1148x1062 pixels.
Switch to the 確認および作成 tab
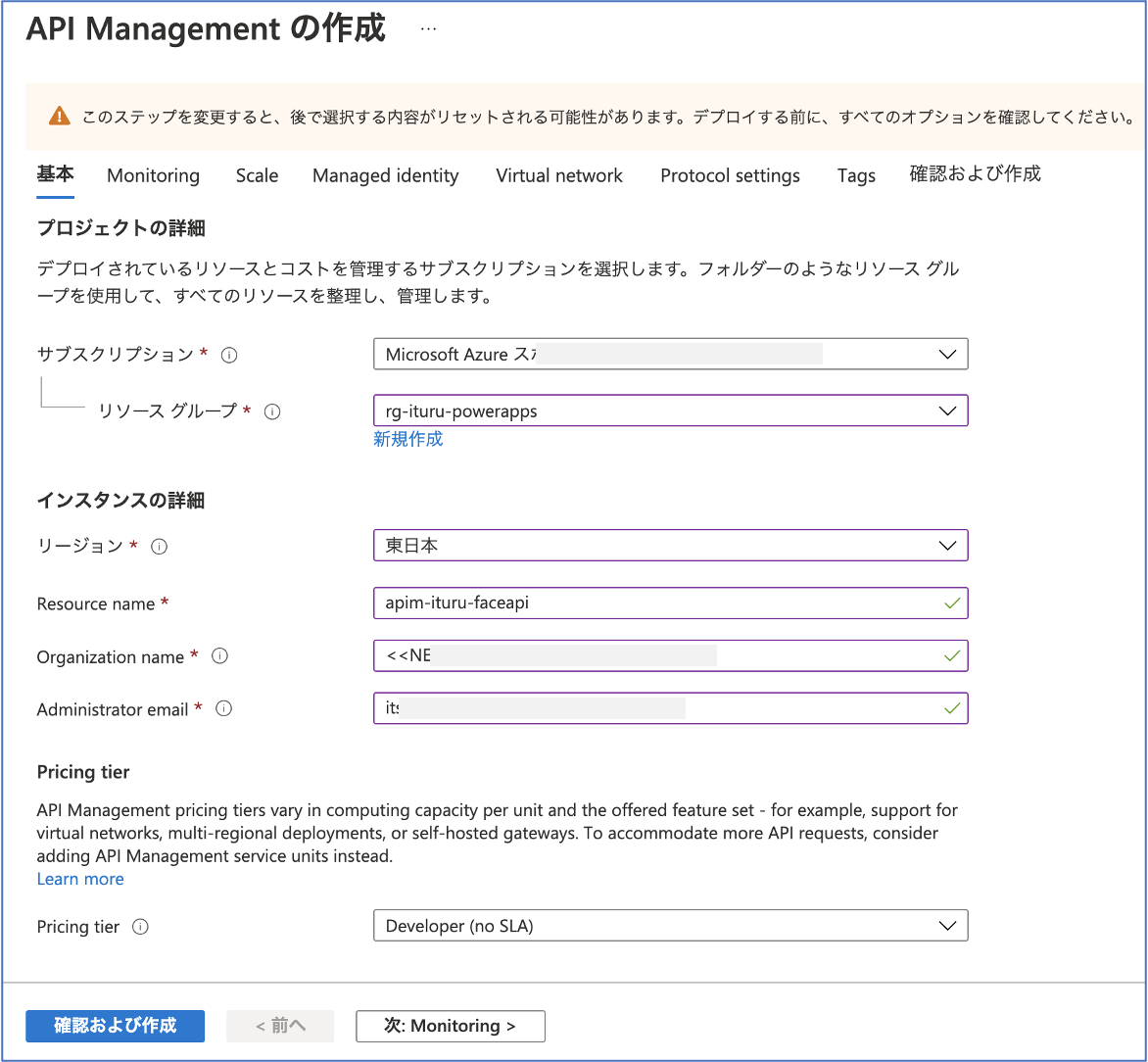tap(976, 174)
